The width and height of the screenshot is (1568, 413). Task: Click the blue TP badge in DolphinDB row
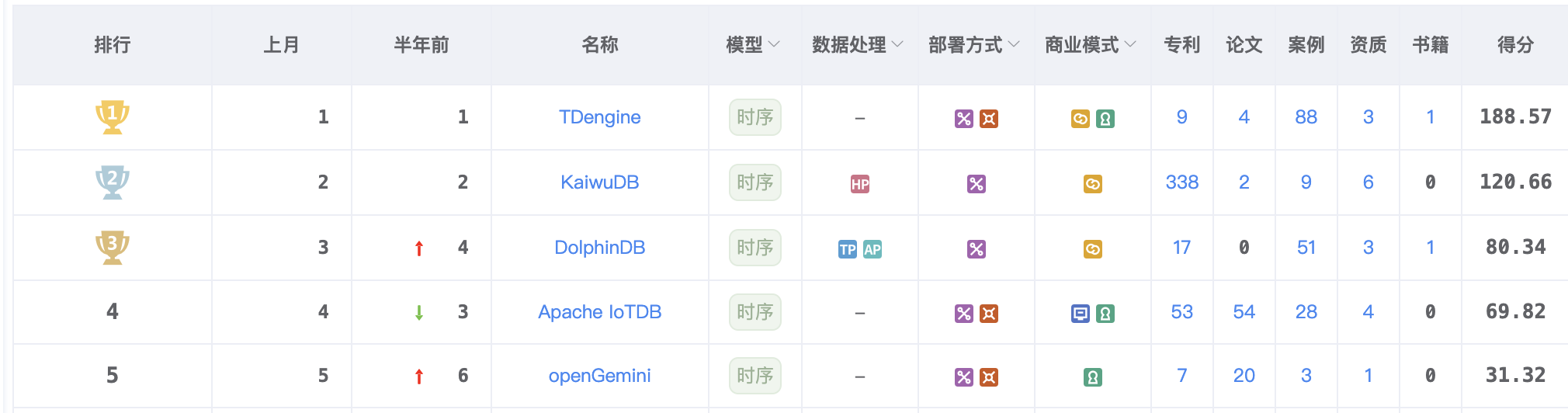(x=848, y=249)
